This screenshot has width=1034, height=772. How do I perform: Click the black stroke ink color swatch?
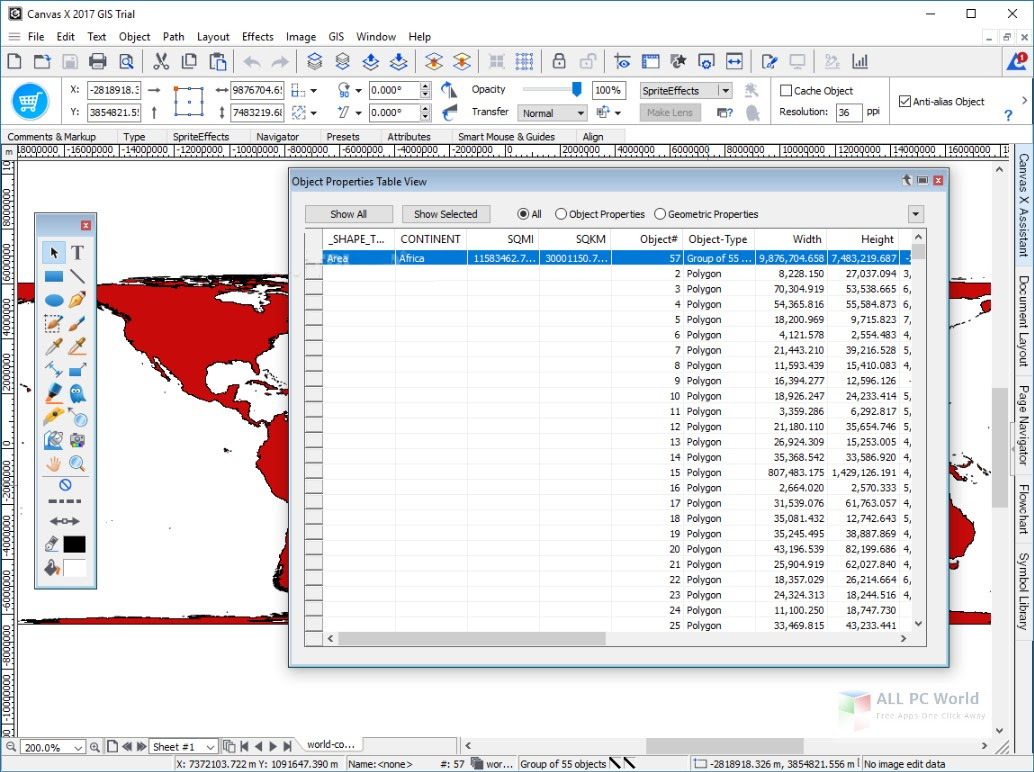click(75, 545)
